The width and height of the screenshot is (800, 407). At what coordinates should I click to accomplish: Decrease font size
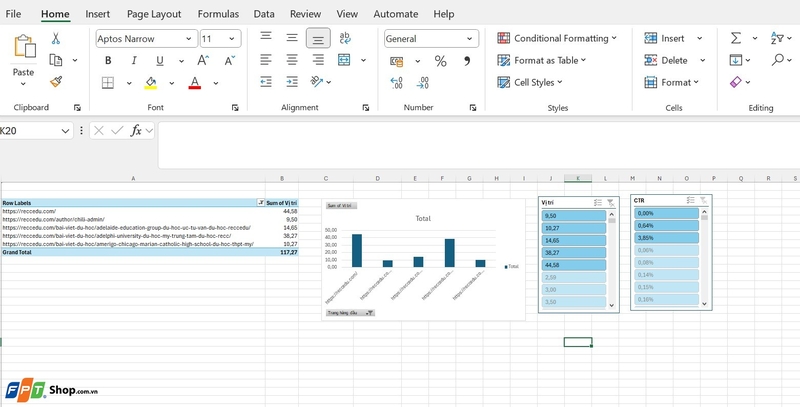tap(230, 61)
